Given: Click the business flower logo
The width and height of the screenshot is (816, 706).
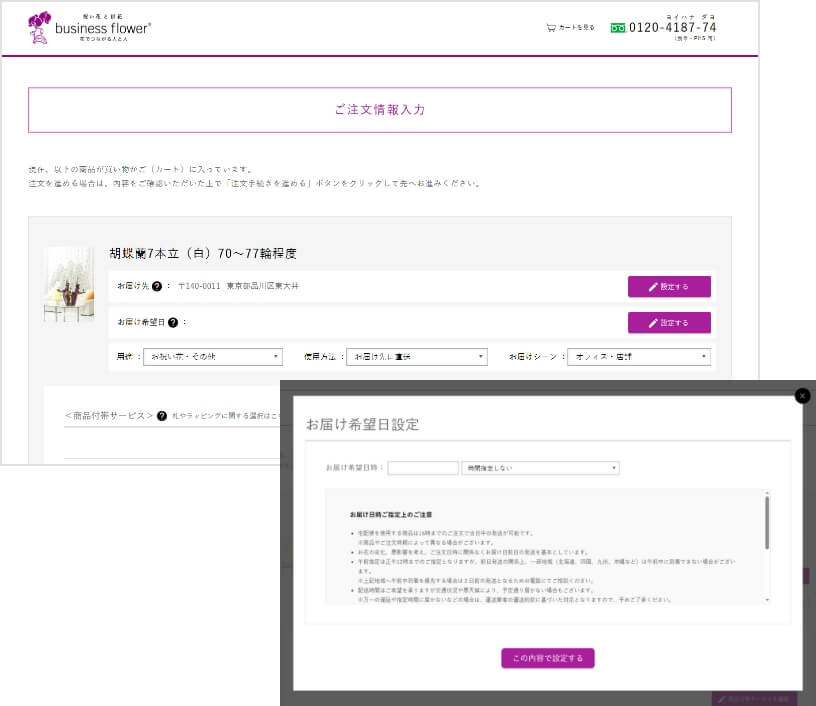Looking at the screenshot, I should coord(91,27).
